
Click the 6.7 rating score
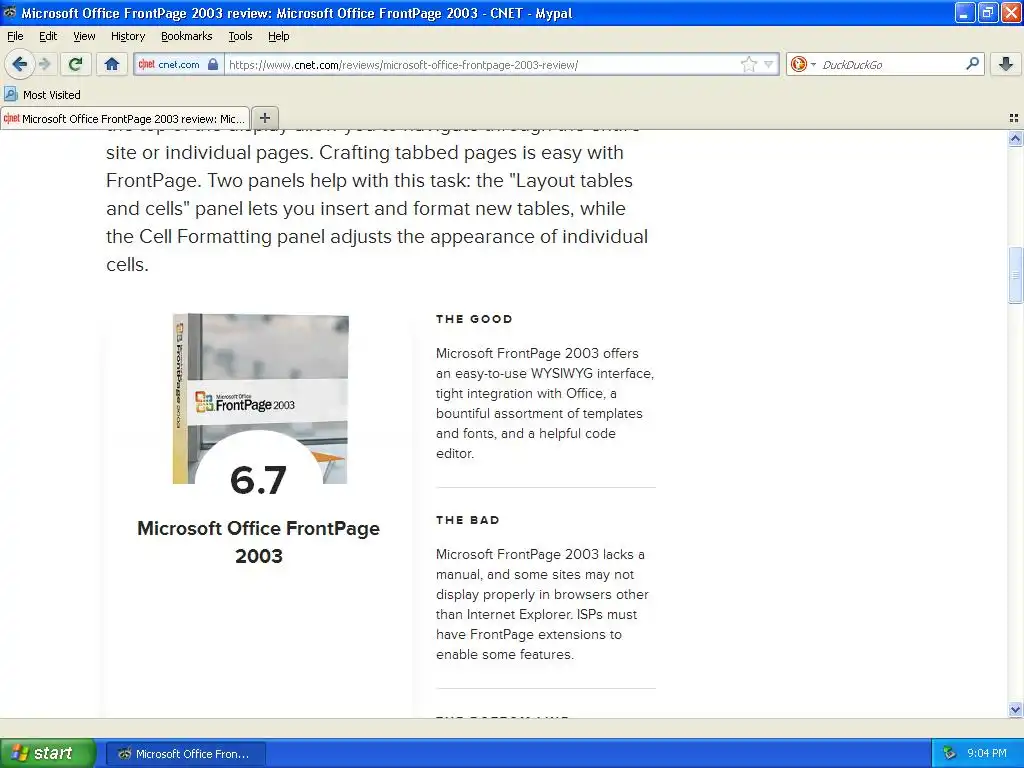259,480
